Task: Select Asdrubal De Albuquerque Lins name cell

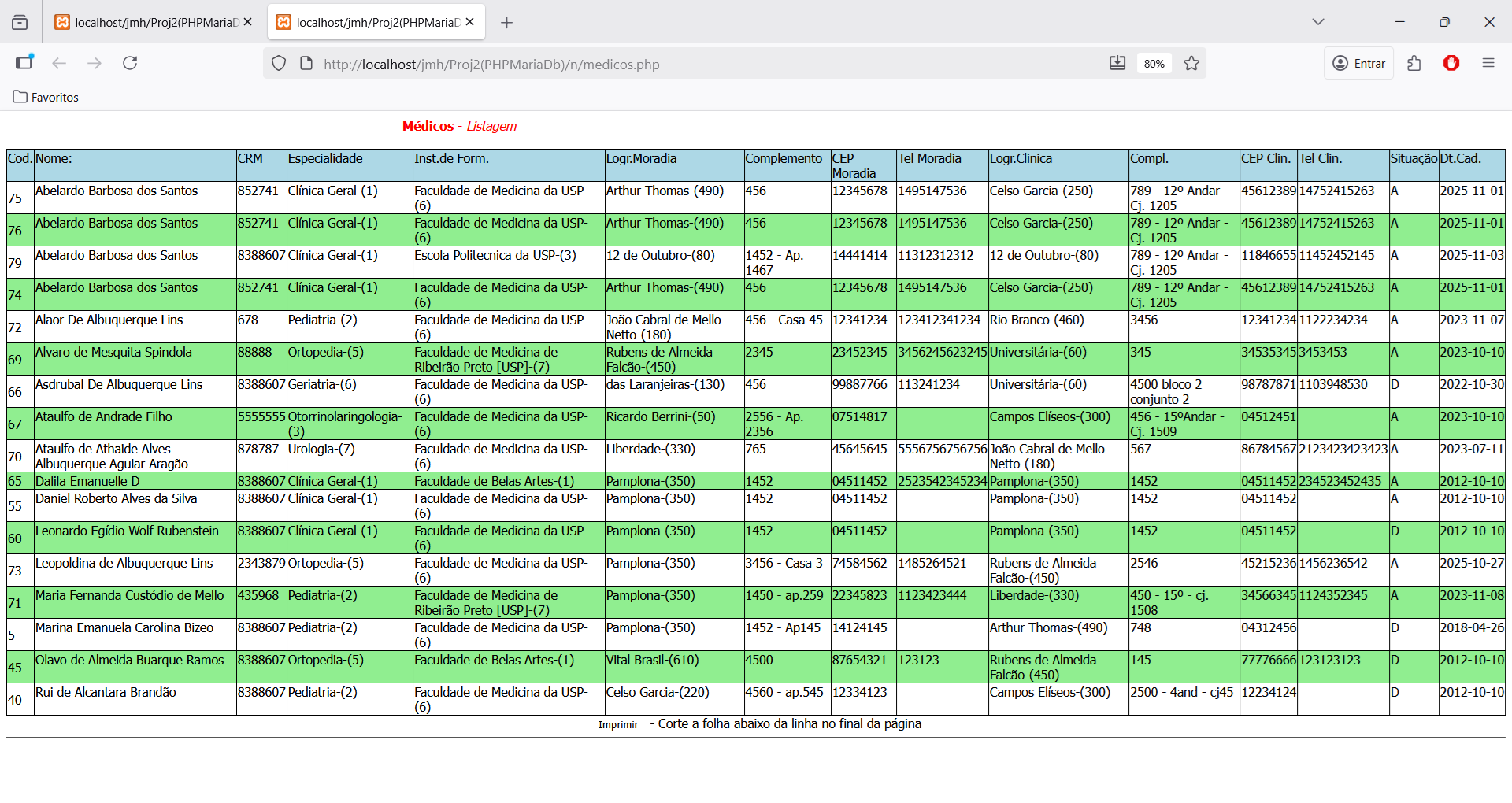Action: coord(135,391)
